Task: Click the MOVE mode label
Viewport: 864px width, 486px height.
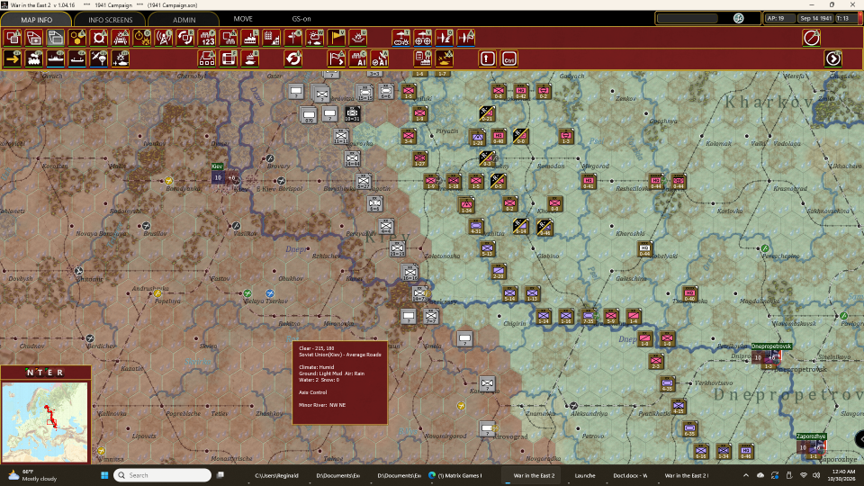Action: click(x=243, y=19)
